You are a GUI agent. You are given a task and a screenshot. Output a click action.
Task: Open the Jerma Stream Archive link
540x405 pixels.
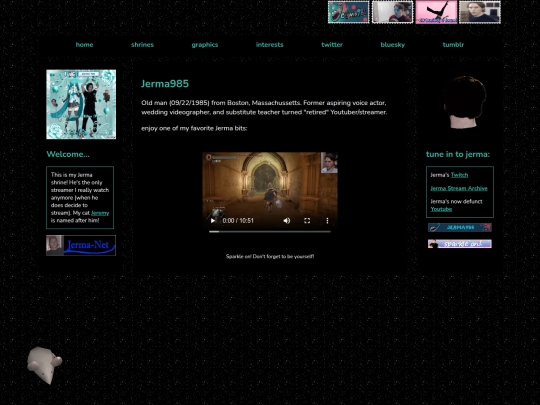click(x=459, y=188)
